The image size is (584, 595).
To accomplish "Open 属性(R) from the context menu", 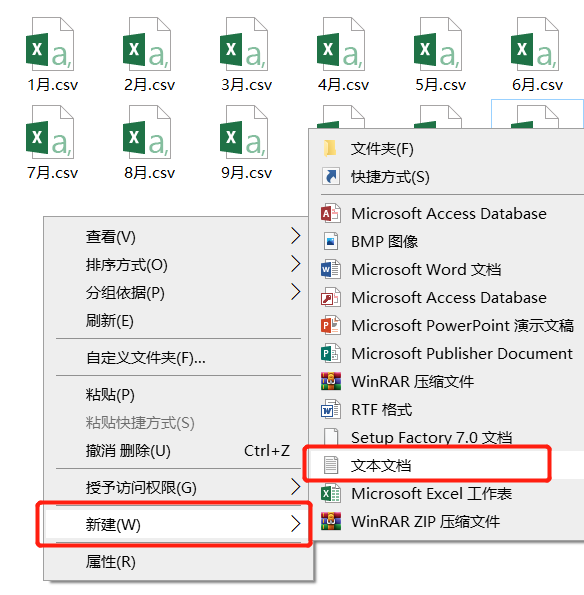I will tap(110, 562).
